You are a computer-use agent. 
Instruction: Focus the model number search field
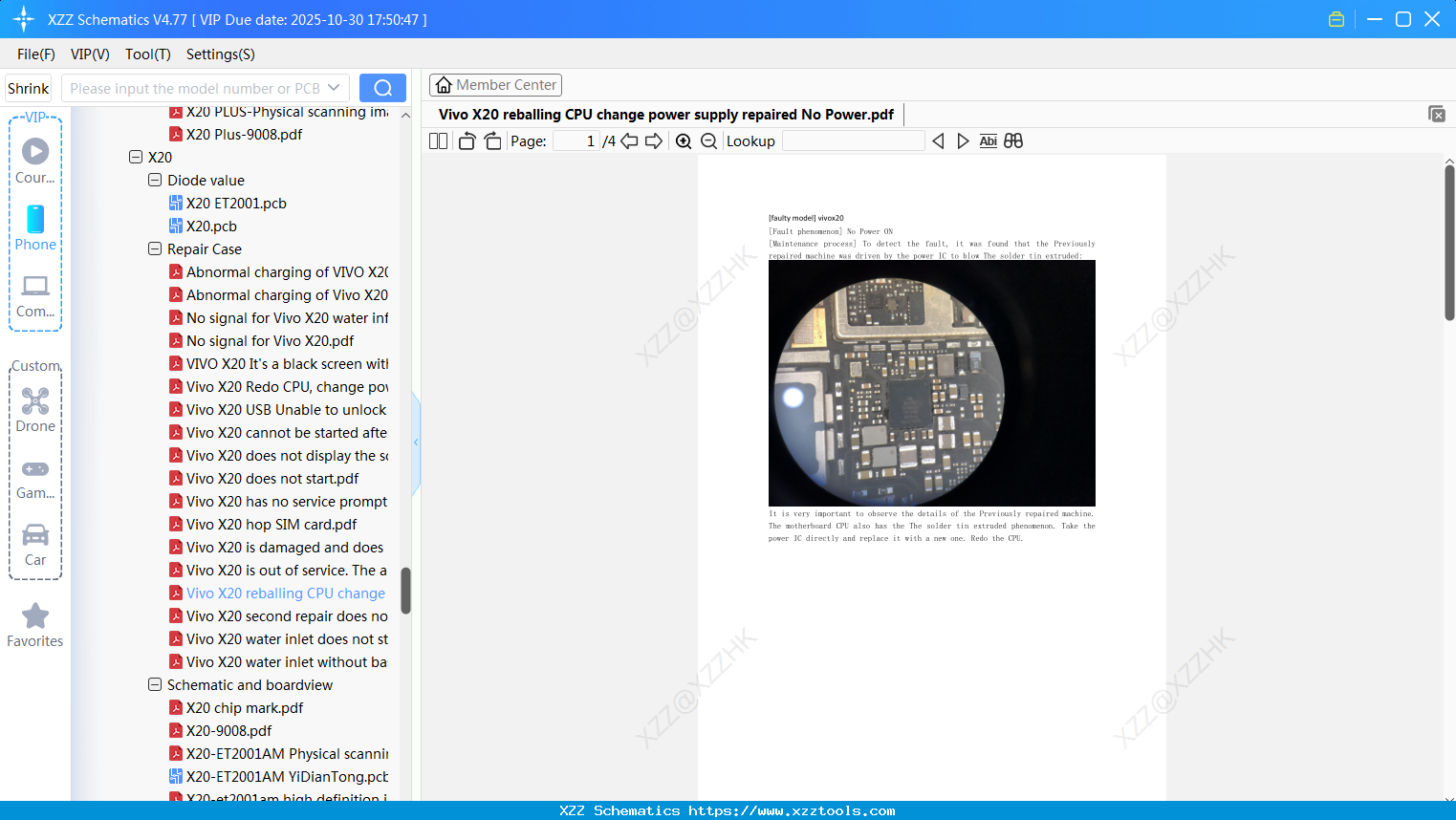click(196, 88)
